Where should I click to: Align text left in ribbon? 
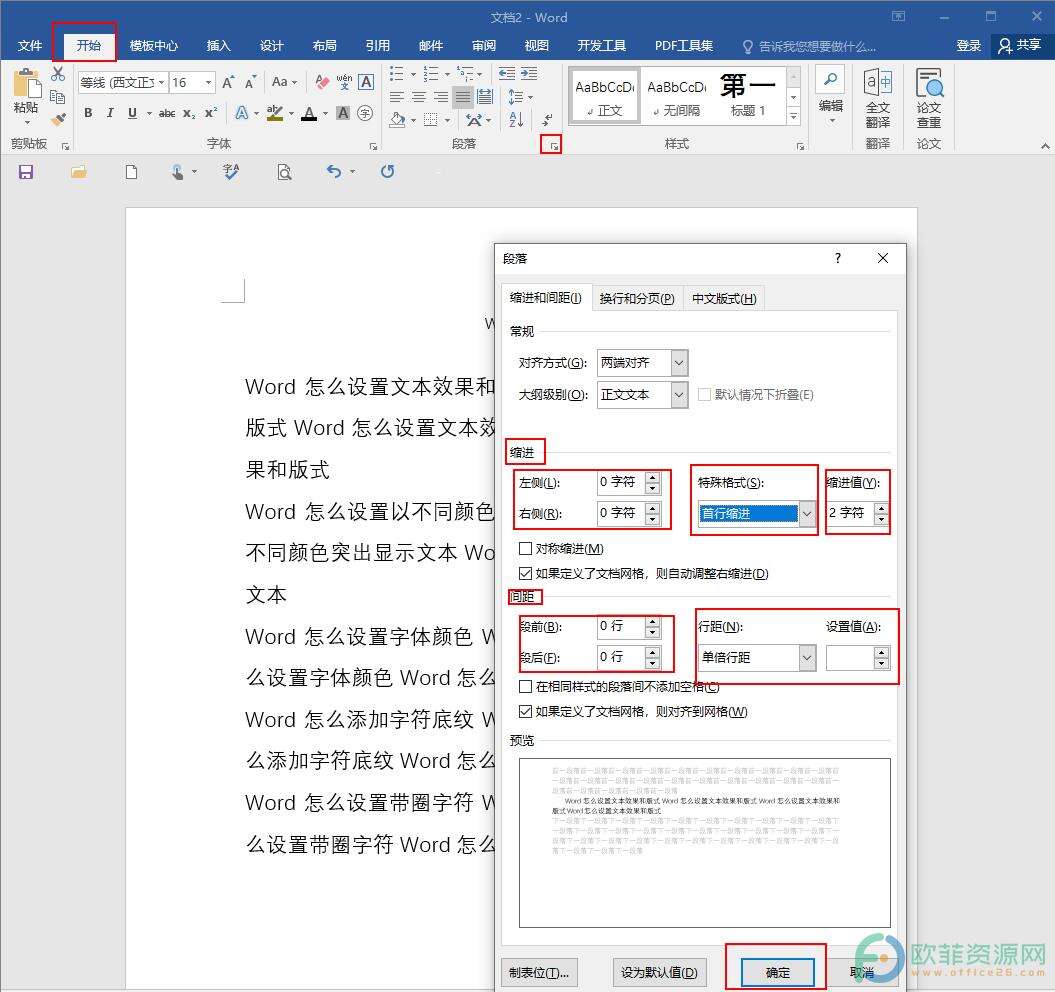397,97
